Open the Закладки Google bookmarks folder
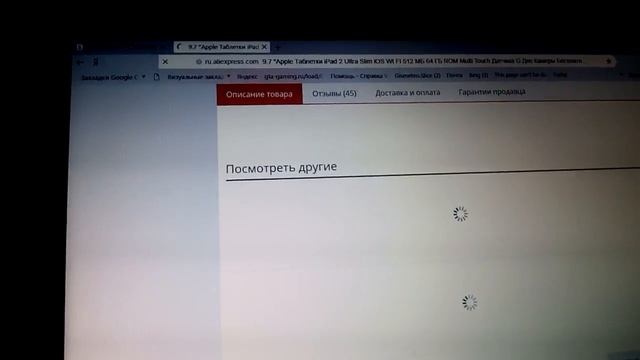The image size is (640, 360). 113,77
